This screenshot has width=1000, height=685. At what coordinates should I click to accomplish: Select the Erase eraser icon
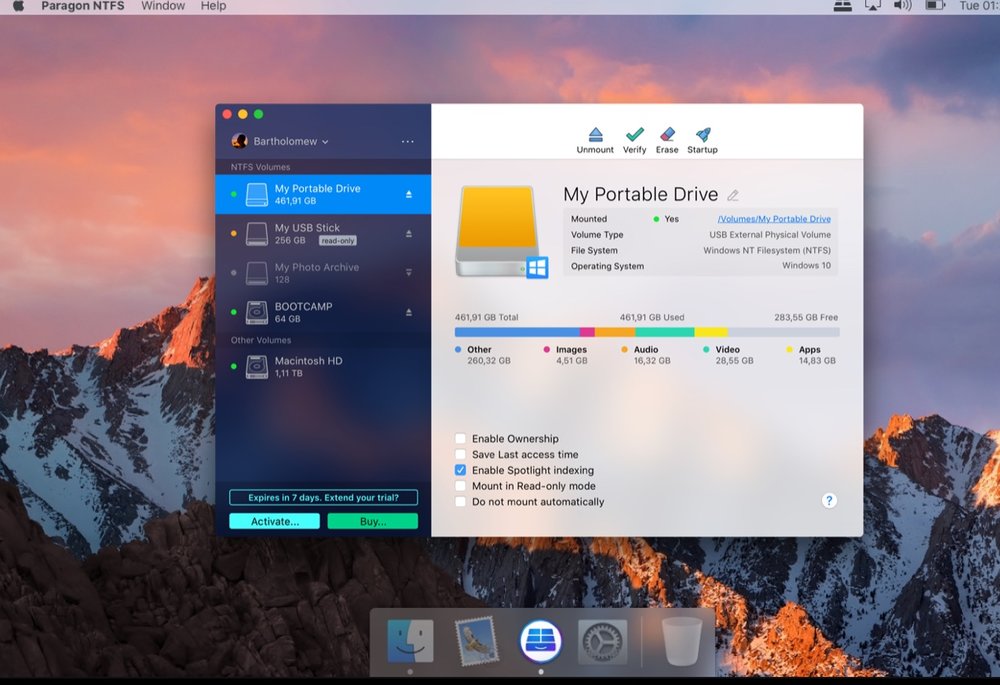click(x=667, y=134)
